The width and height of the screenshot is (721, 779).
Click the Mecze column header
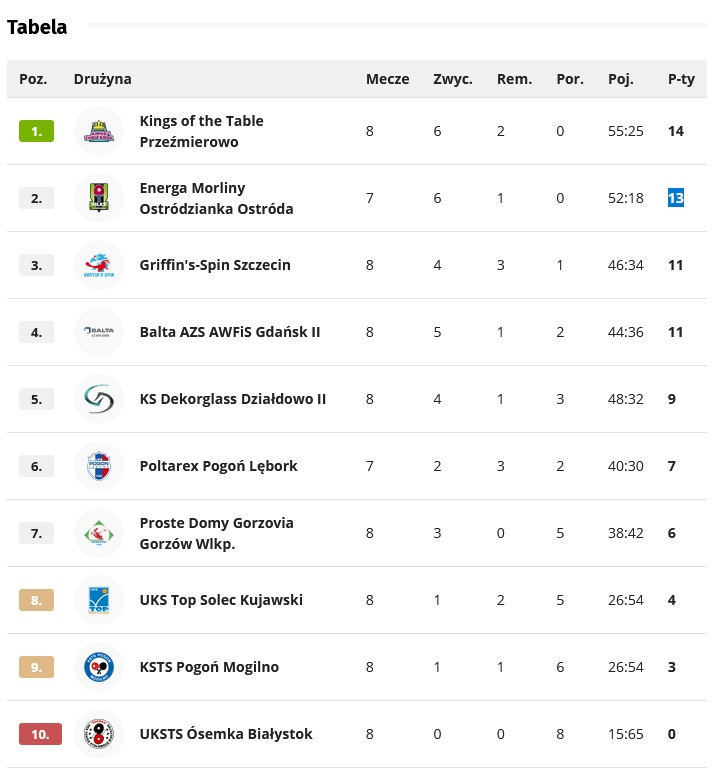click(387, 79)
